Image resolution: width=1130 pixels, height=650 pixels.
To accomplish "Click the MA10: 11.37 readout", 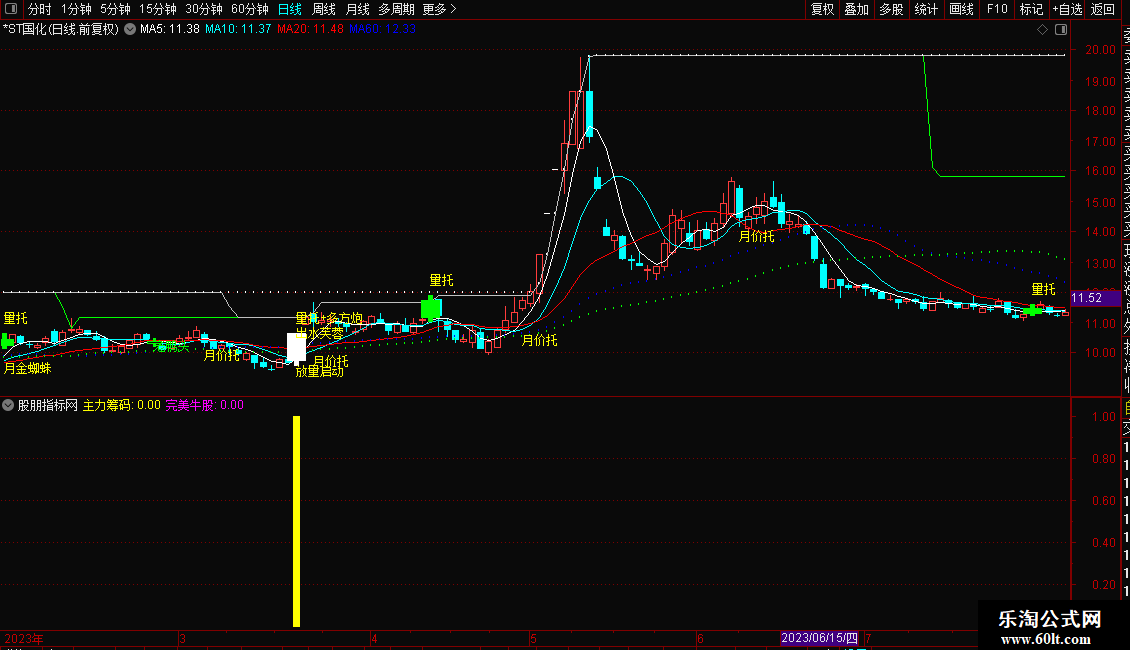I will [x=238, y=30].
